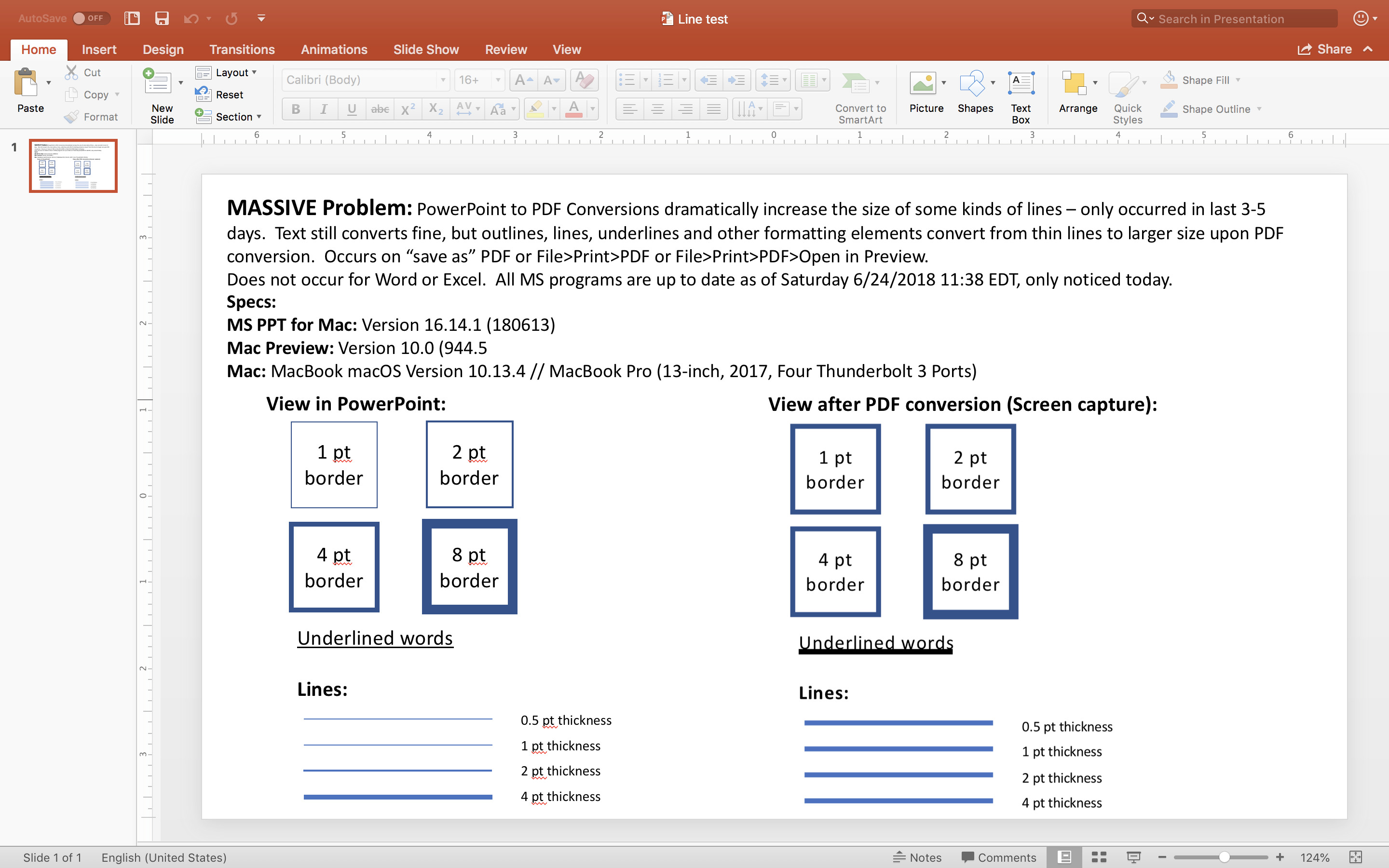
Task: Click the Reset button
Action: [x=219, y=94]
